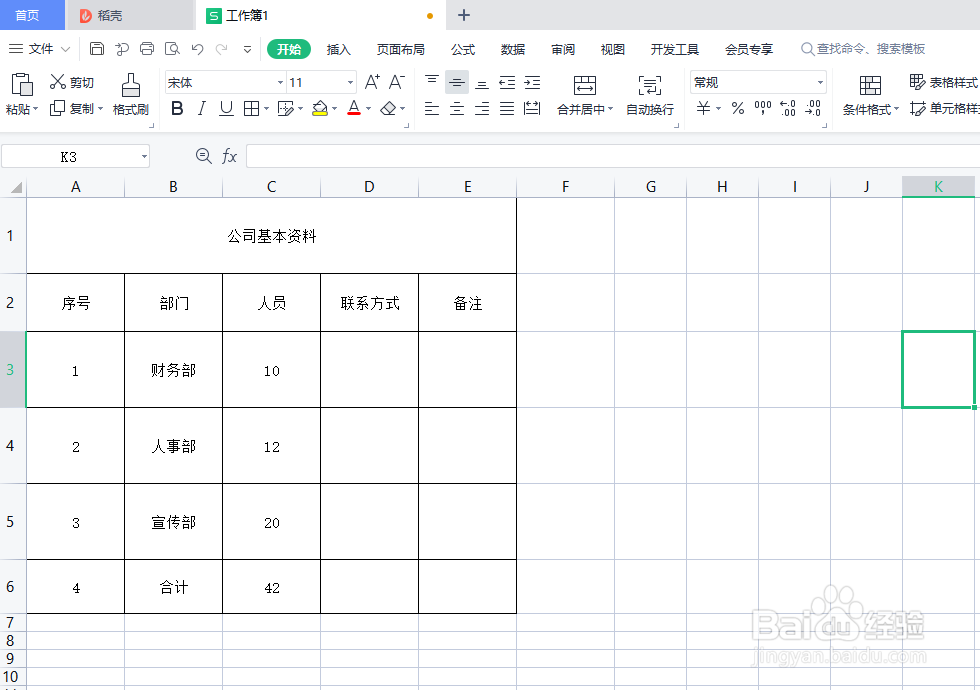Click the center alignment icon
The width and height of the screenshot is (980, 690).
(456, 108)
